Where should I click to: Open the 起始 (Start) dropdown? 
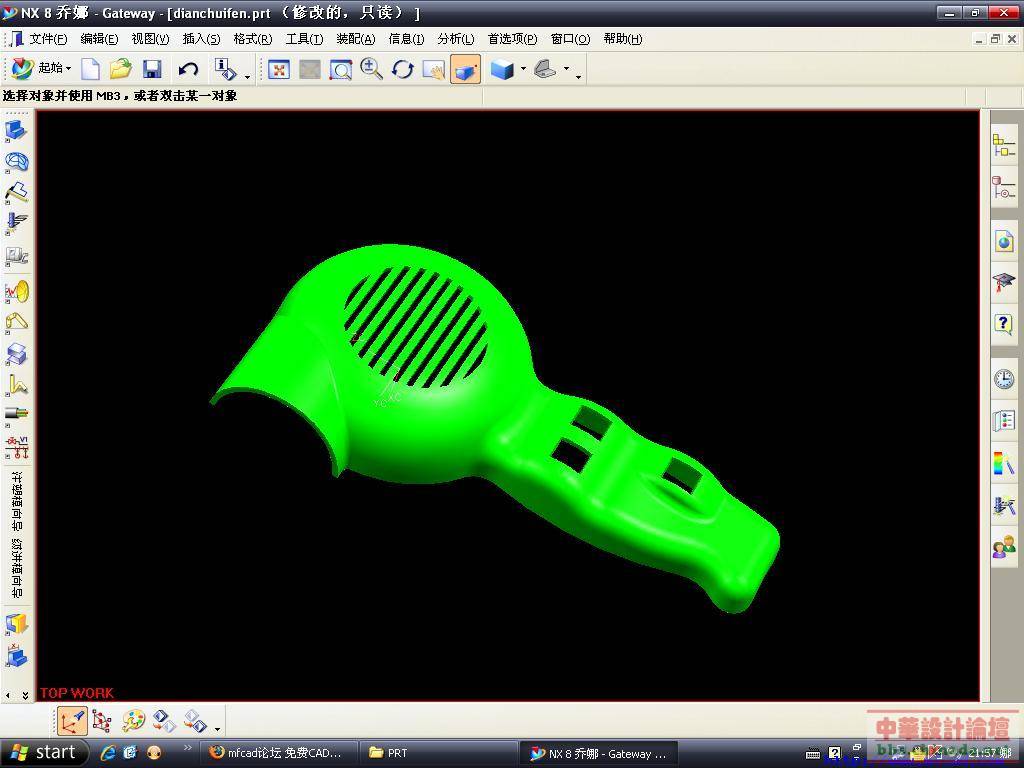[42, 69]
